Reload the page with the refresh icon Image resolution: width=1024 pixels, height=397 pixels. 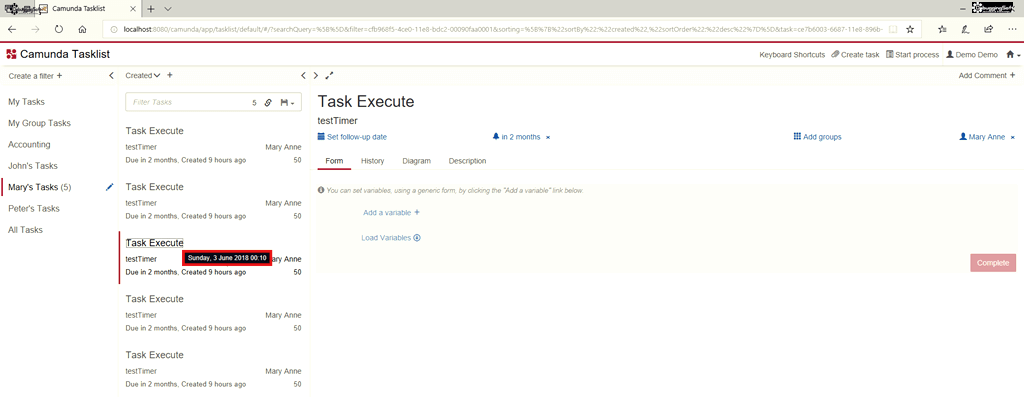tap(59, 29)
